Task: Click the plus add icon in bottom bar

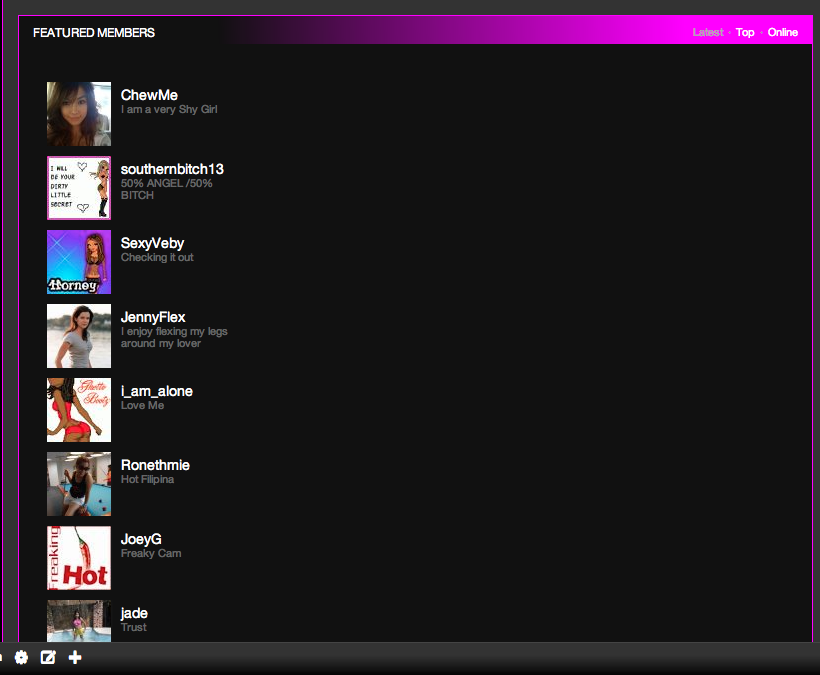Action: pos(75,657)
